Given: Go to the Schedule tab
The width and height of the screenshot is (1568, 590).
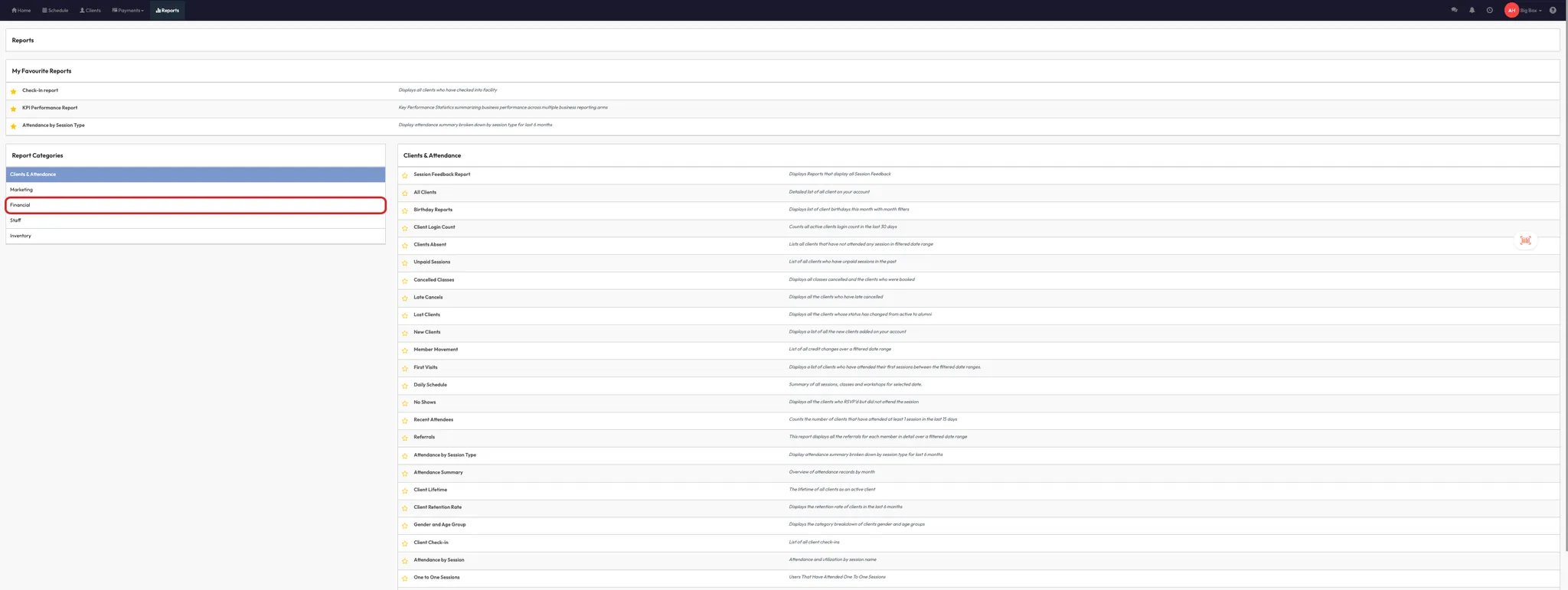Looking at the screenshot, I should pyautogui.click(x=55, y=11).
